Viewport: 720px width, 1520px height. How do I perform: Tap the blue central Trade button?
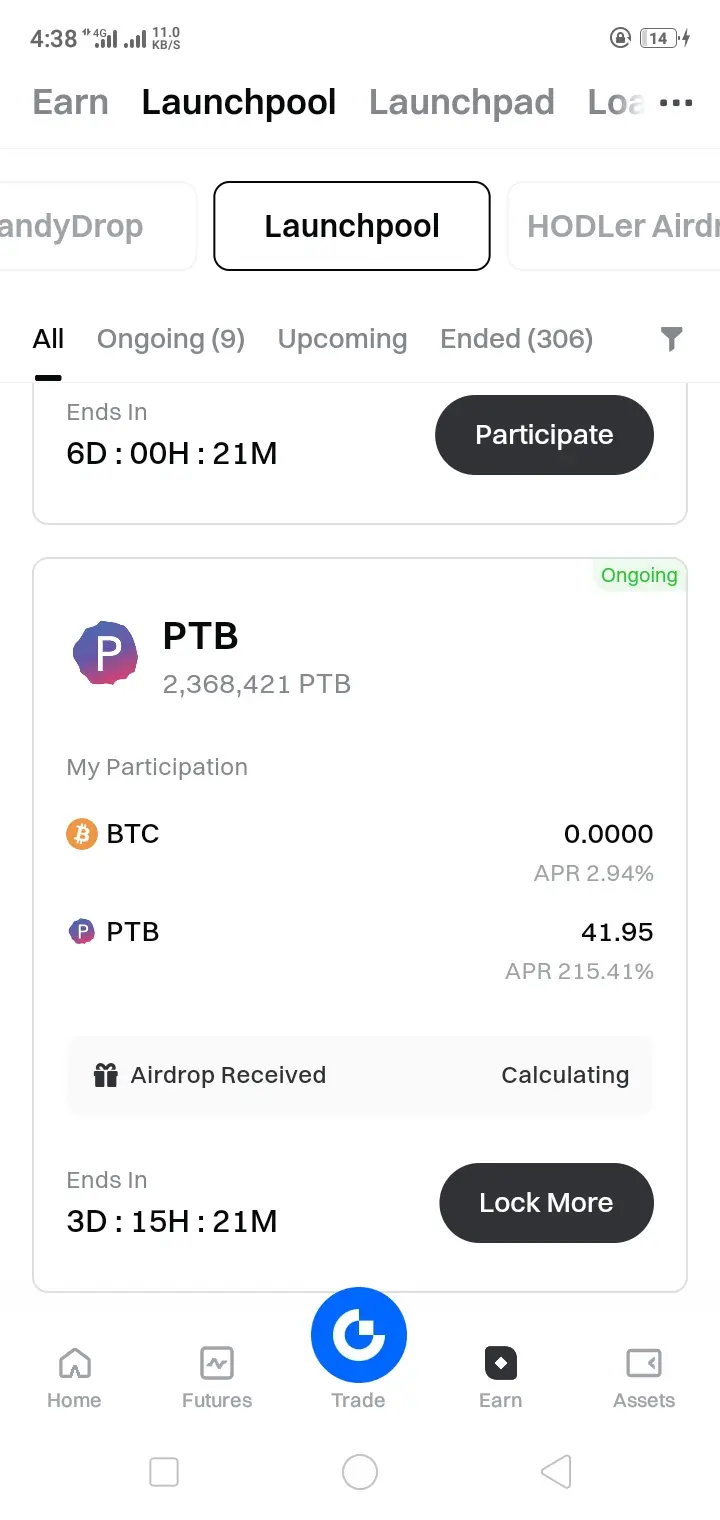click(x=359, y=1336)
